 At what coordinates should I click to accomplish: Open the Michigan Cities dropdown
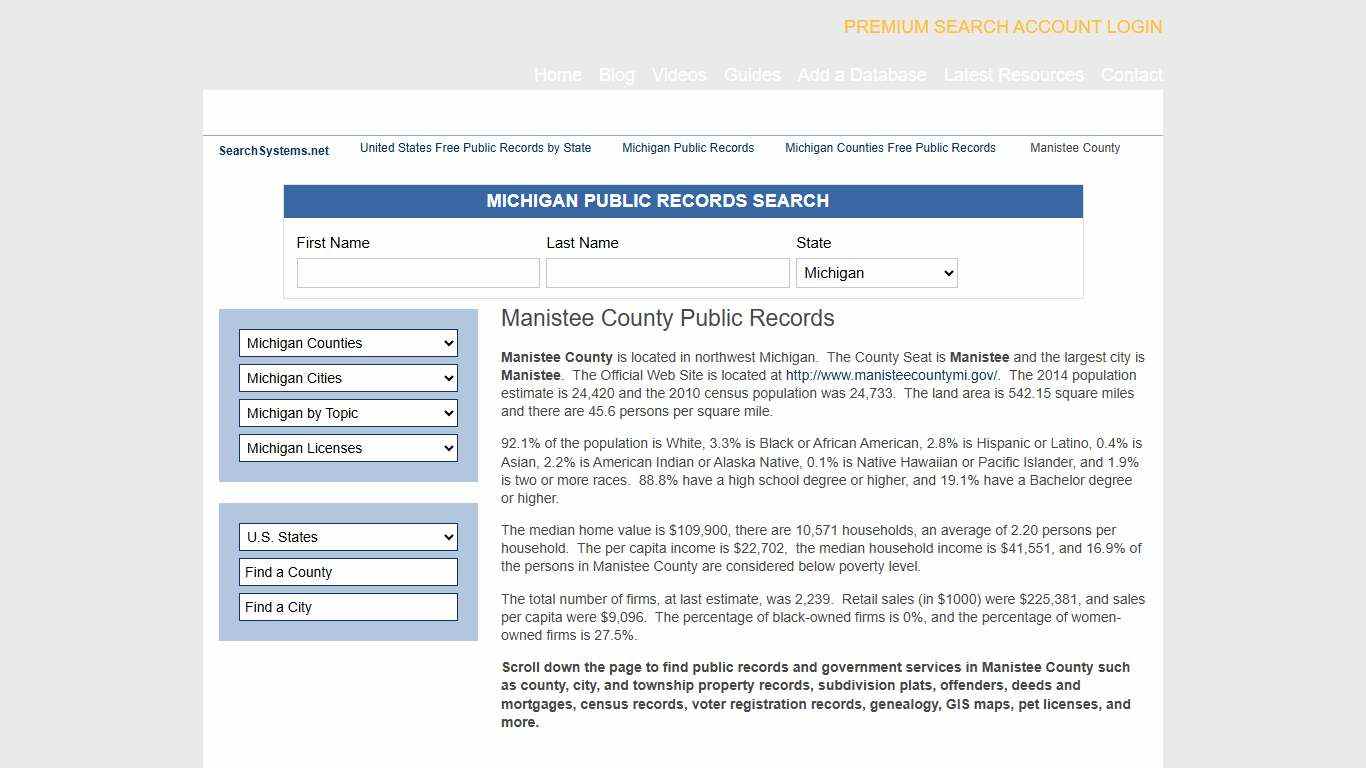click(348, 378)
